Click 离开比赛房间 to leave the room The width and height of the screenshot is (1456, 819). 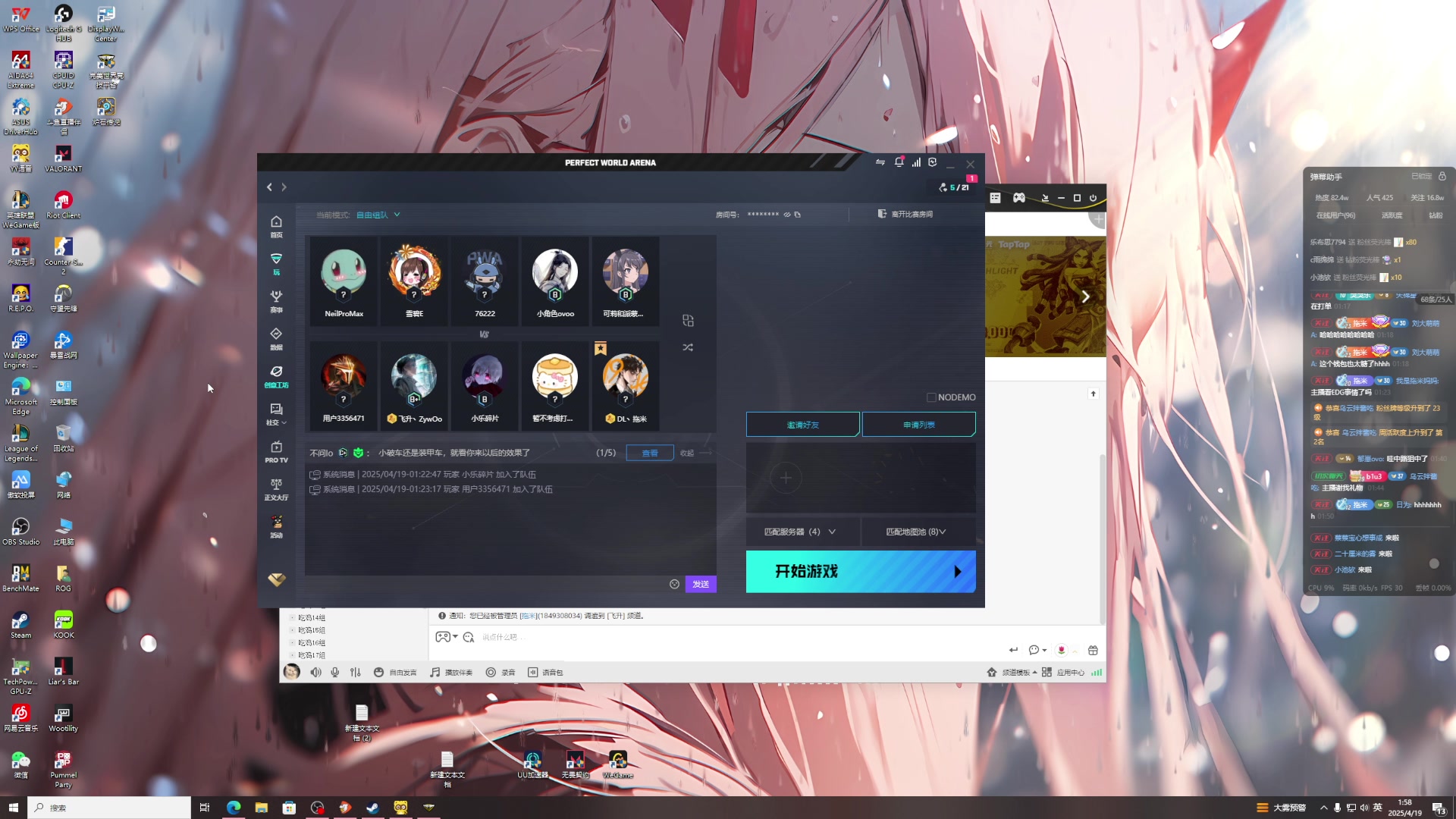click(905, 214)
